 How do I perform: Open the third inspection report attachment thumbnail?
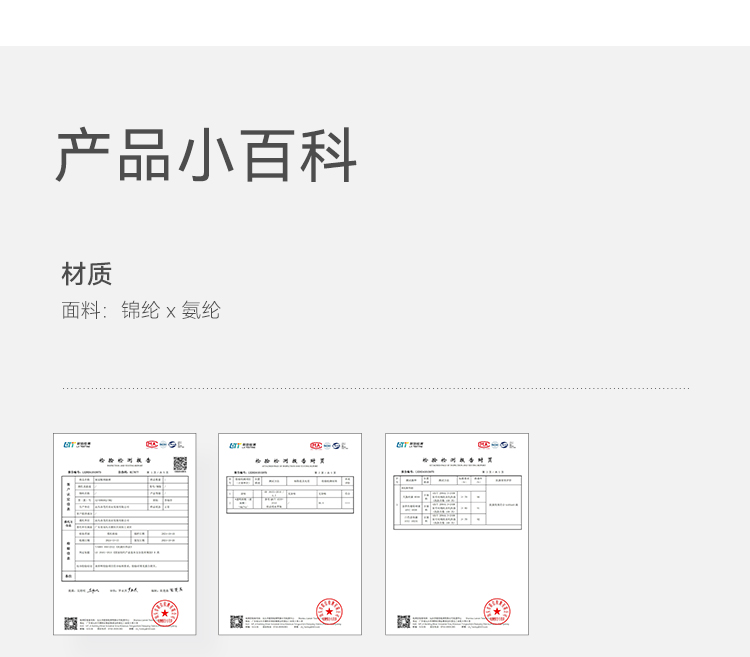pyautogui.click(x=457, y=534)
